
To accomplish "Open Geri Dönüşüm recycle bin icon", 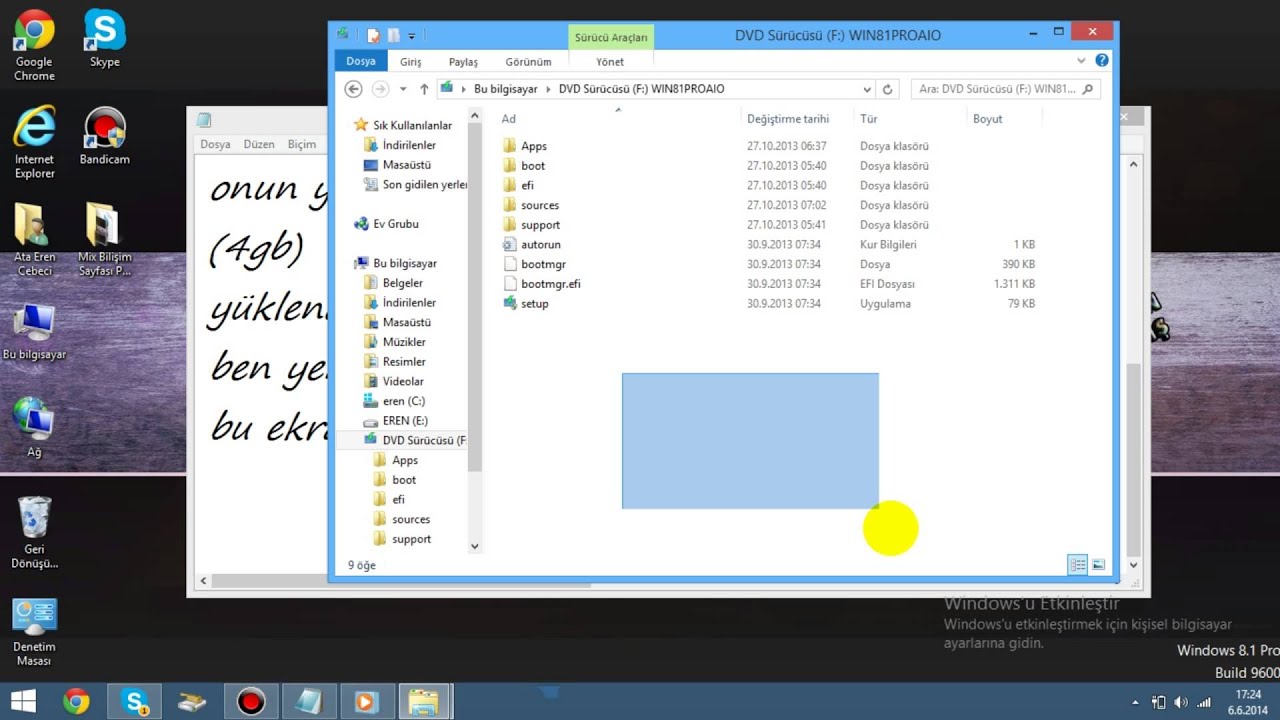I will coord(34,533).
